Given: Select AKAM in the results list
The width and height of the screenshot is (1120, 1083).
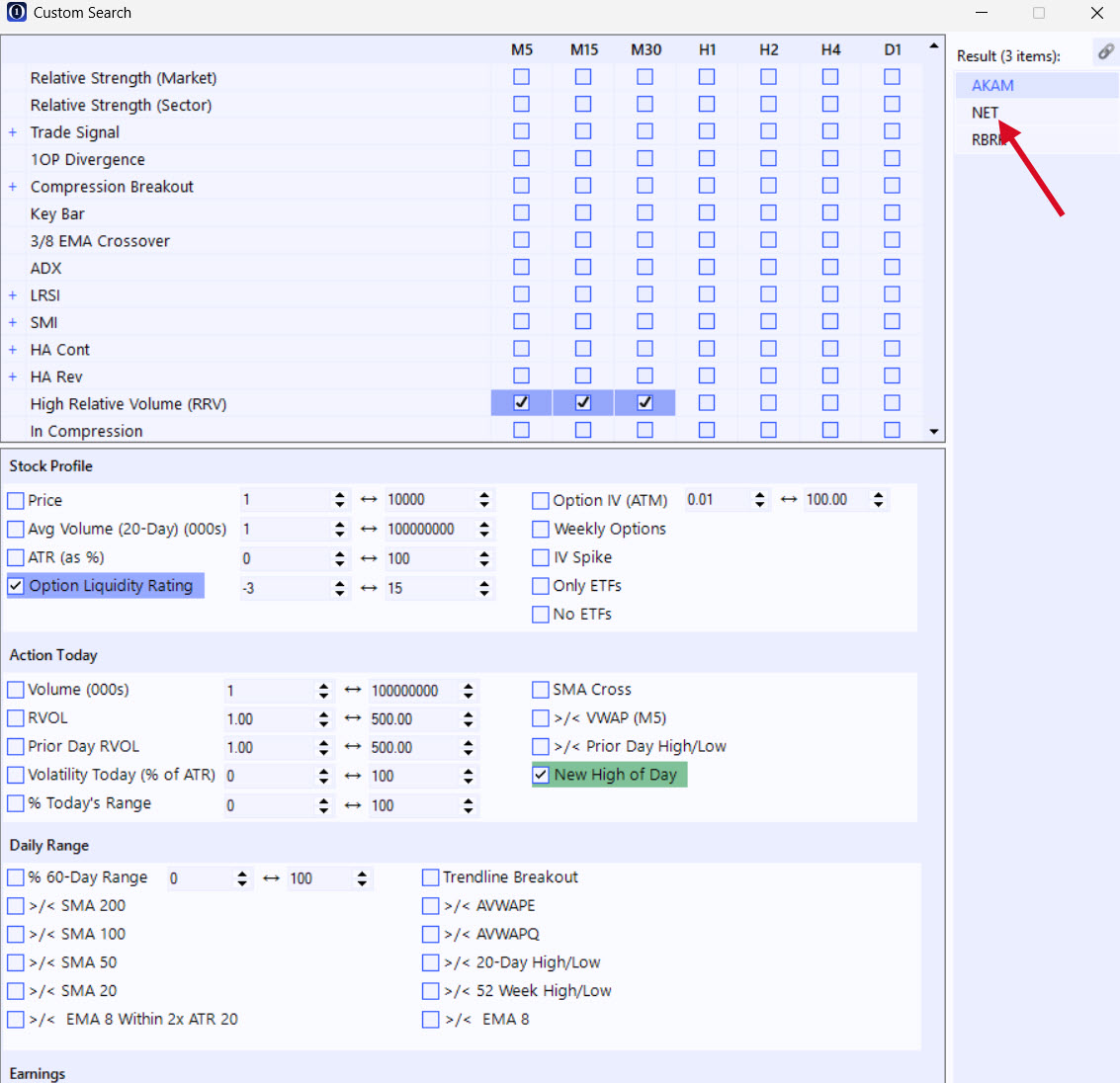Looking at the screenshot, I should coord(1036,86).
